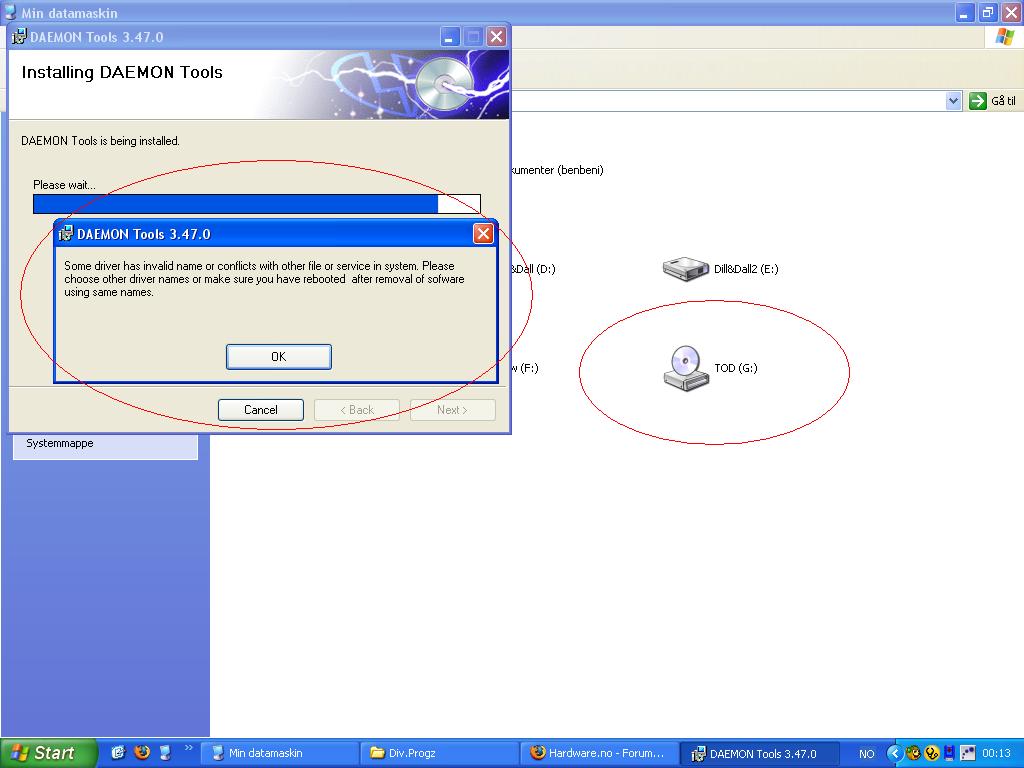Switch to DAEMON Tools 3.47.0 taskbar button
Screen dimensions: 1024x768
760,754
